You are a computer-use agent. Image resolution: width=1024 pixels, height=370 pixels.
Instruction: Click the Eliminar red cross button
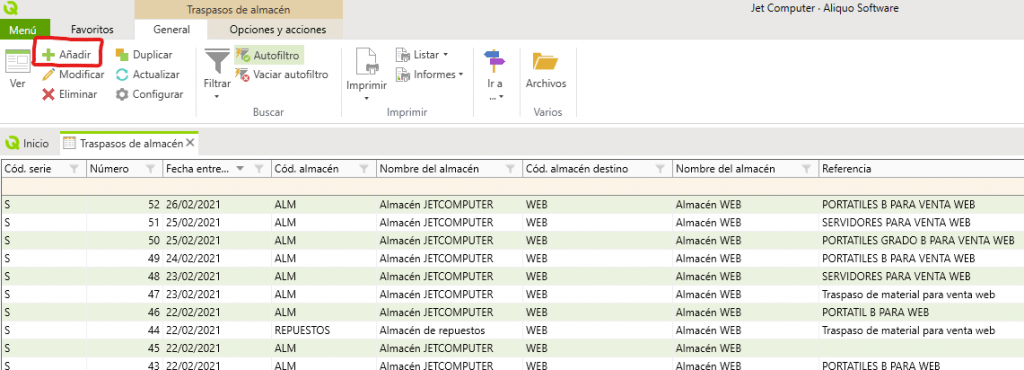69,94
